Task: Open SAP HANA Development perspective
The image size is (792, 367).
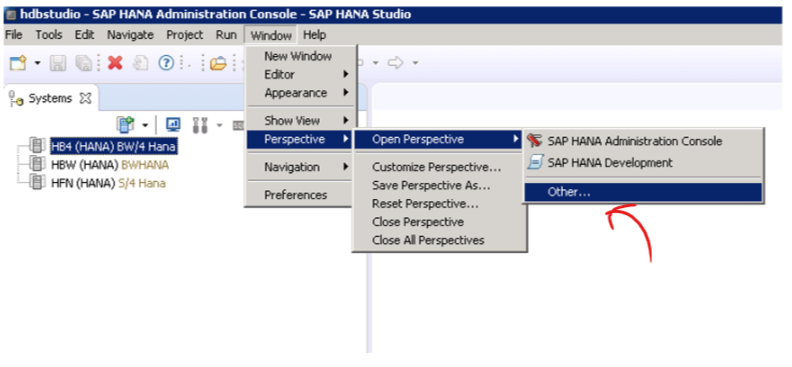Action: click(x=643, y=163)
